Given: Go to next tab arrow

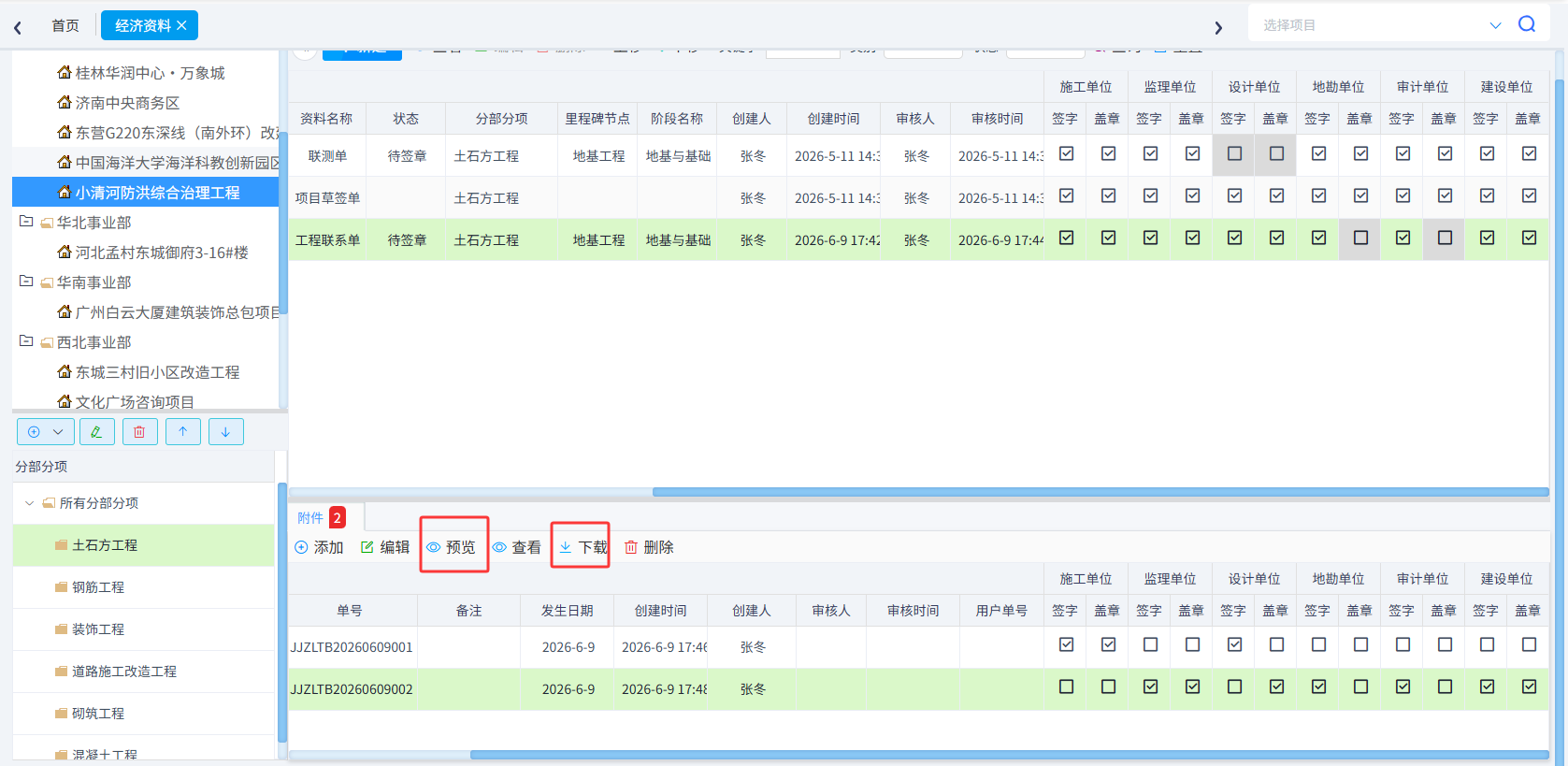Looking at the screenshot, I should (x=1218, y=27).
